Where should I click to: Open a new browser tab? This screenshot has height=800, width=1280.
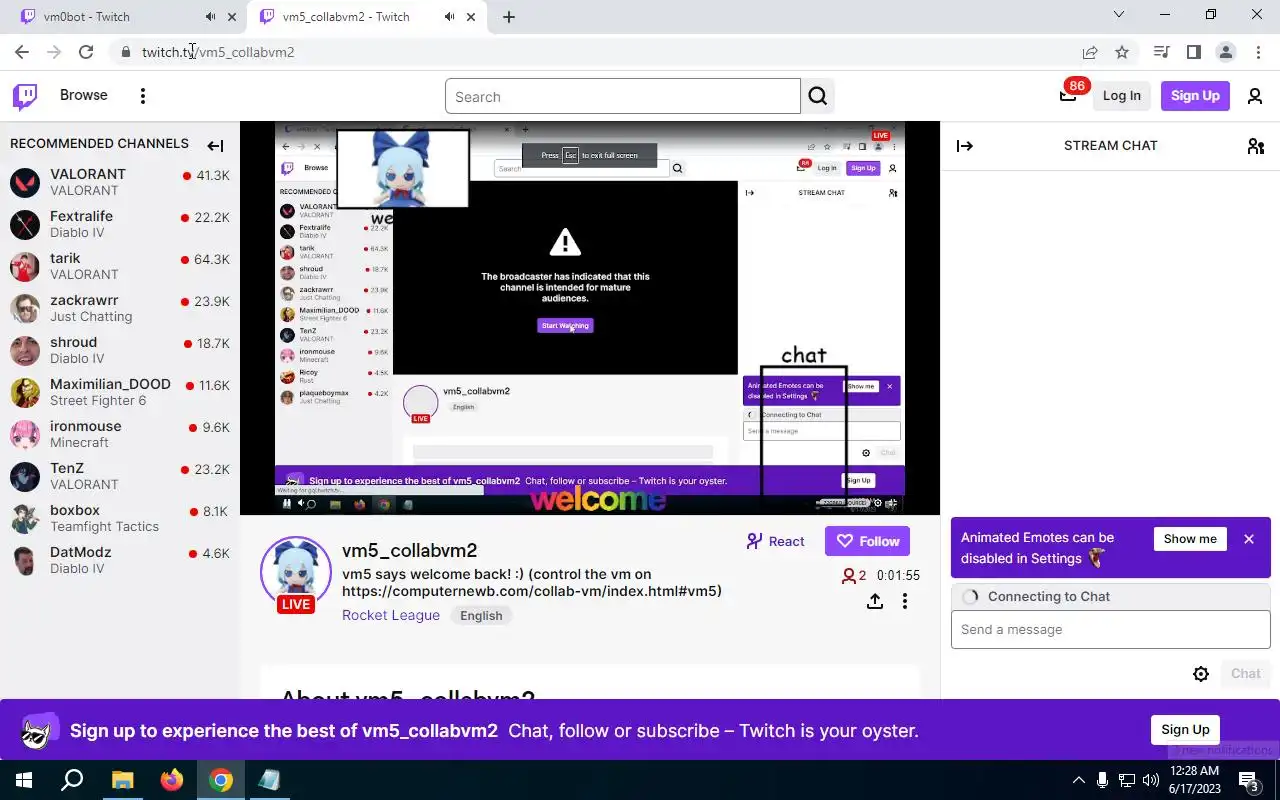pyautogui.click(x=509, y=17)
